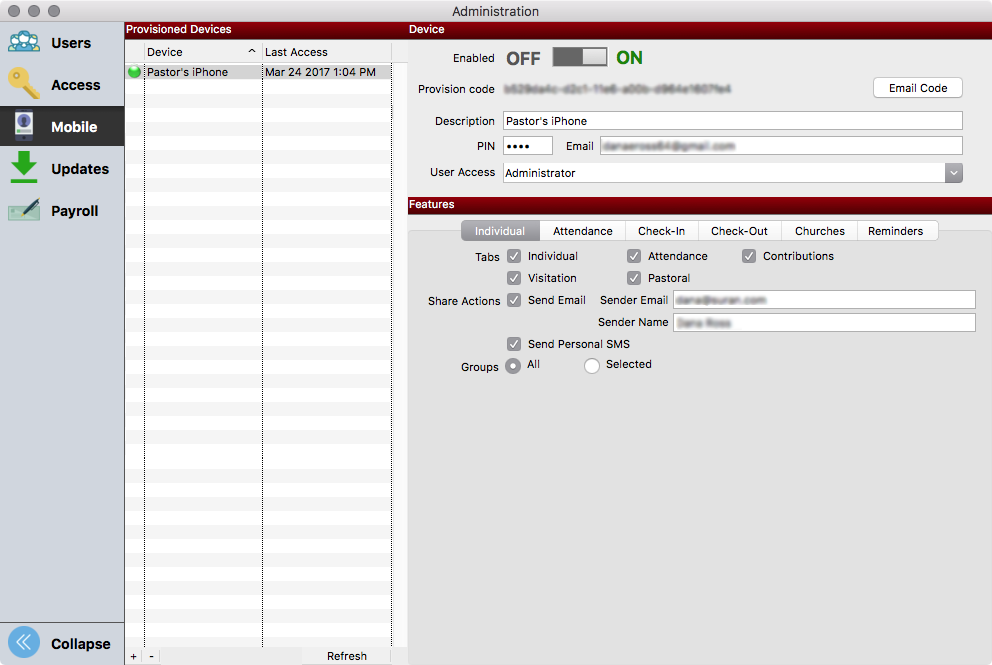Switch to the Attendance features tab
The image size is (992, 665).
click(x=582, y=230)
